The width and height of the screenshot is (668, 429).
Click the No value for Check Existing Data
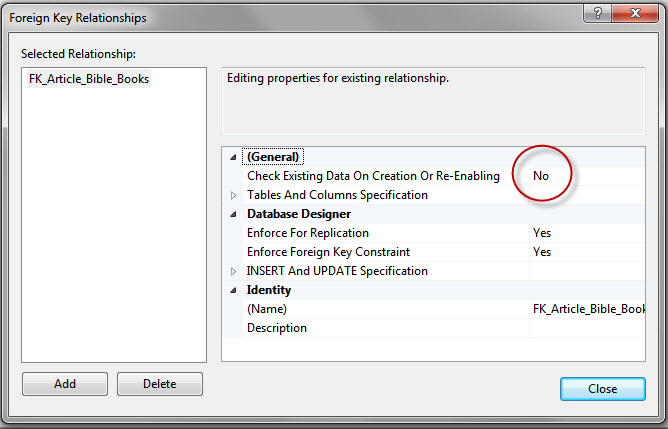pyautogui.click(x=541, y=176)
